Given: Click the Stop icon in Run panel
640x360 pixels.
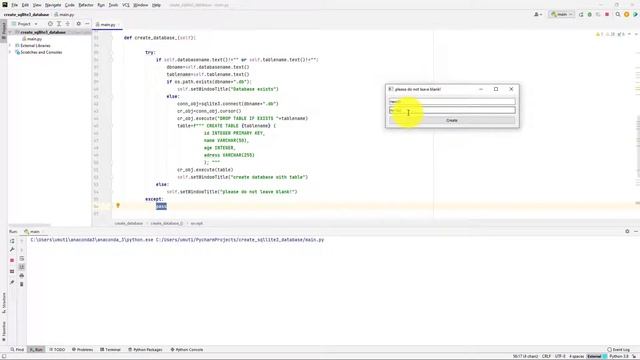Looking at the screenshot, I should click(x=12, y=260).
